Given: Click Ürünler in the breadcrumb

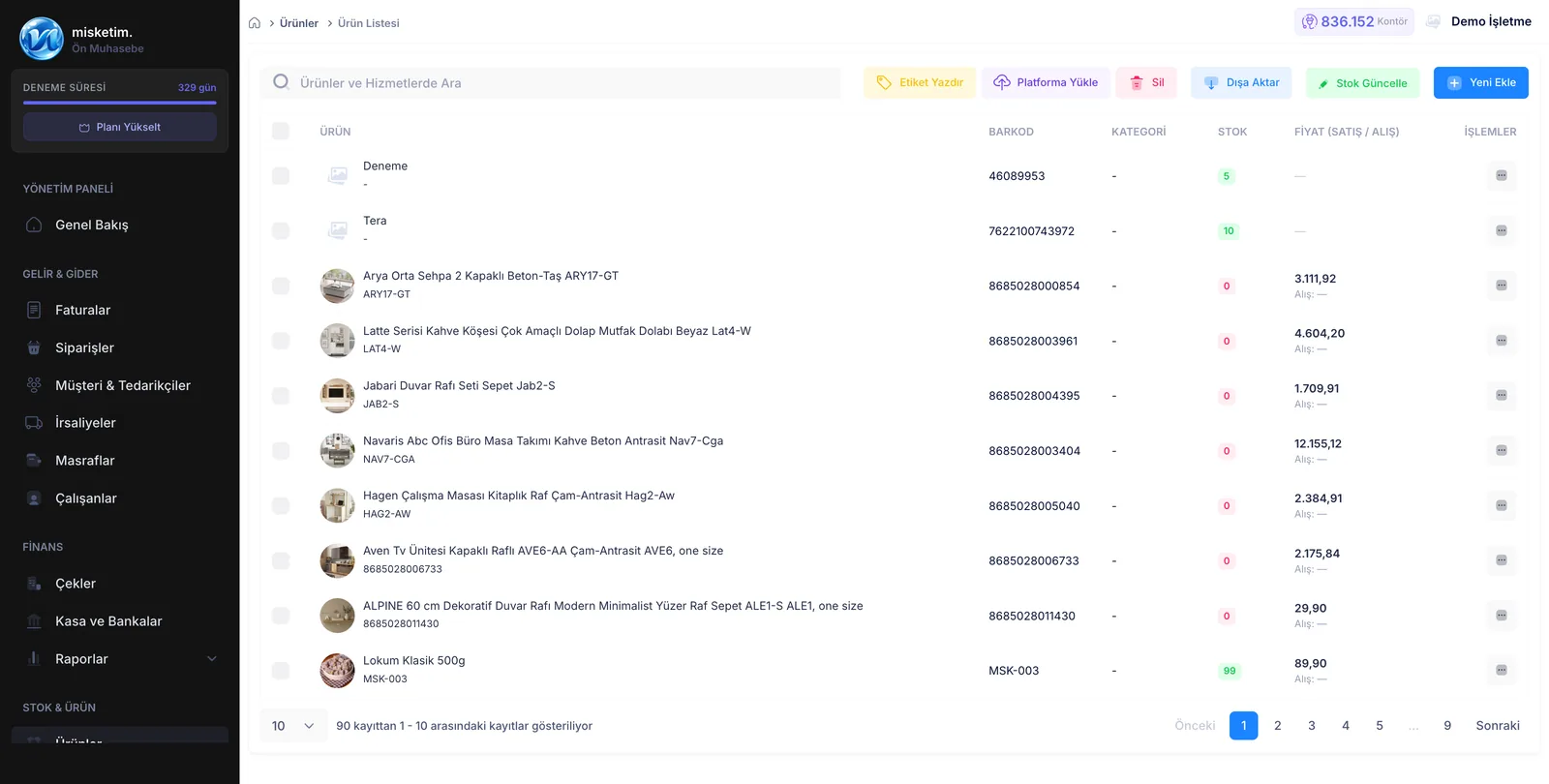Looking at the screenshot, I should 299,23.
